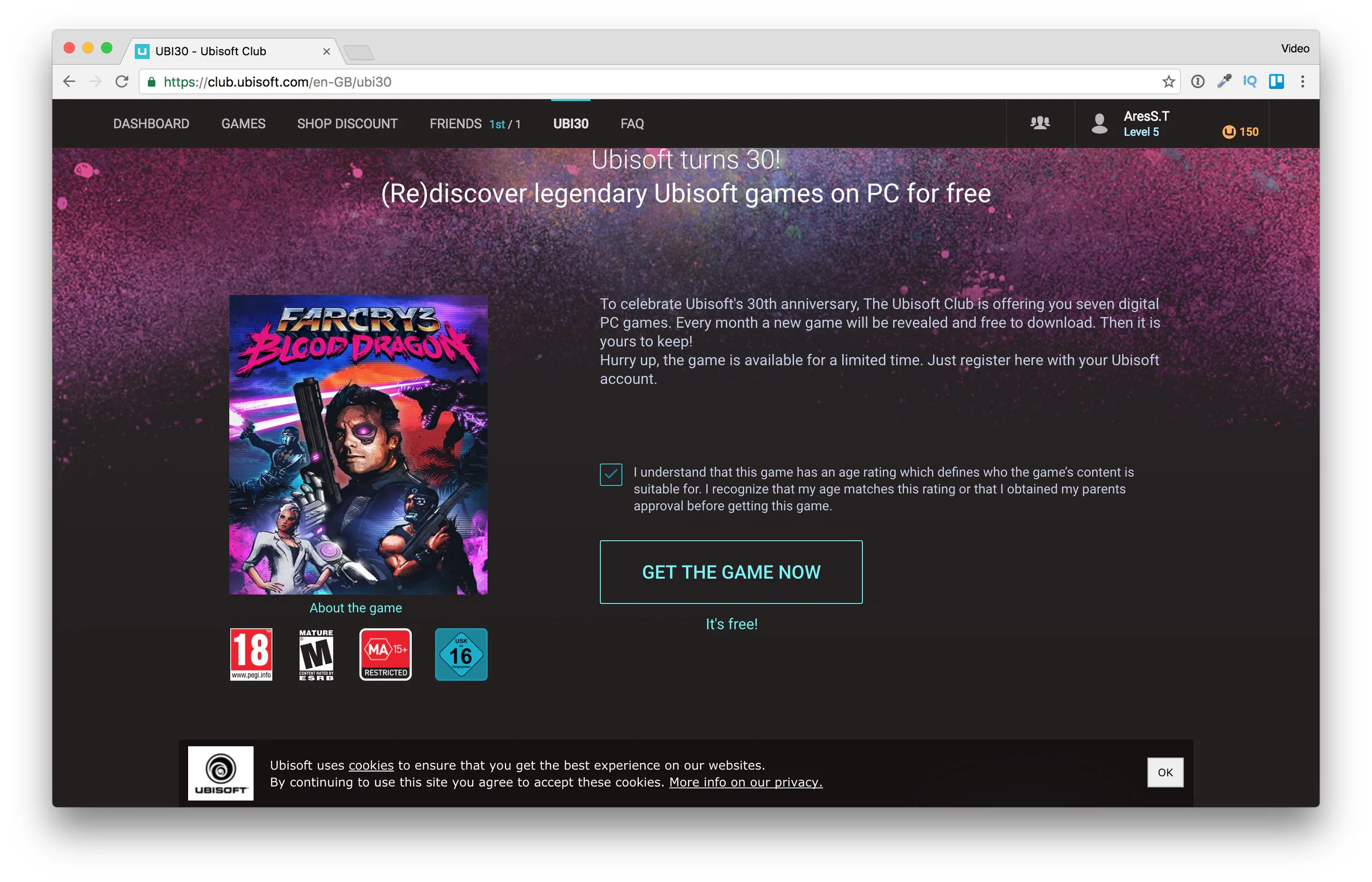Click the green fullscreen window button

[x=107, y=48]
